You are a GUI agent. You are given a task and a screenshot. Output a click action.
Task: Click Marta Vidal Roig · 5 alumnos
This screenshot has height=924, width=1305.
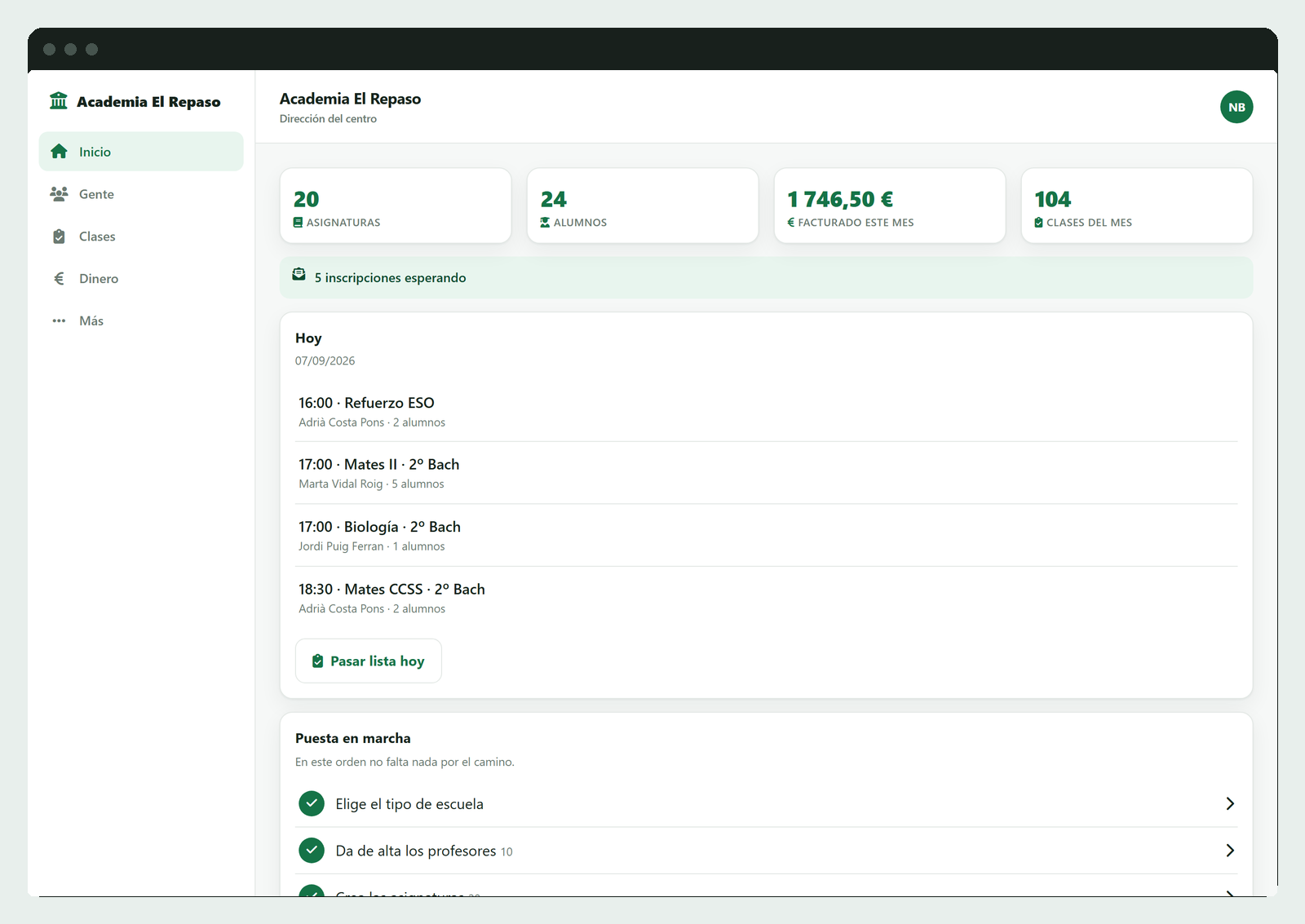[371, 484]
